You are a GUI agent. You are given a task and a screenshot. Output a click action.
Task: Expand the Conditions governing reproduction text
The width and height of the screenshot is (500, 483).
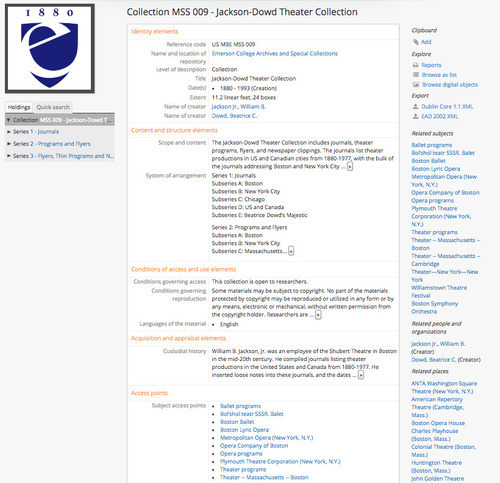pos(318,315)
